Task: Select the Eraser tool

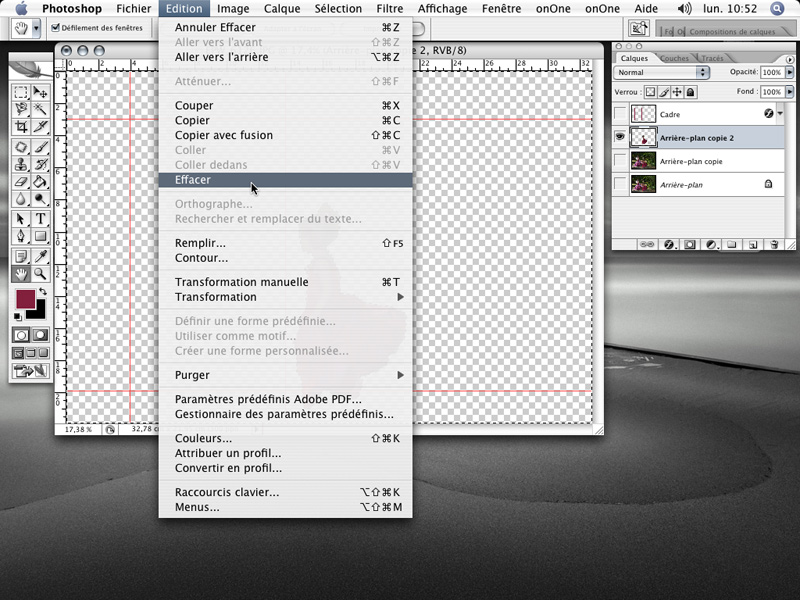Action: tap(21, 181)
